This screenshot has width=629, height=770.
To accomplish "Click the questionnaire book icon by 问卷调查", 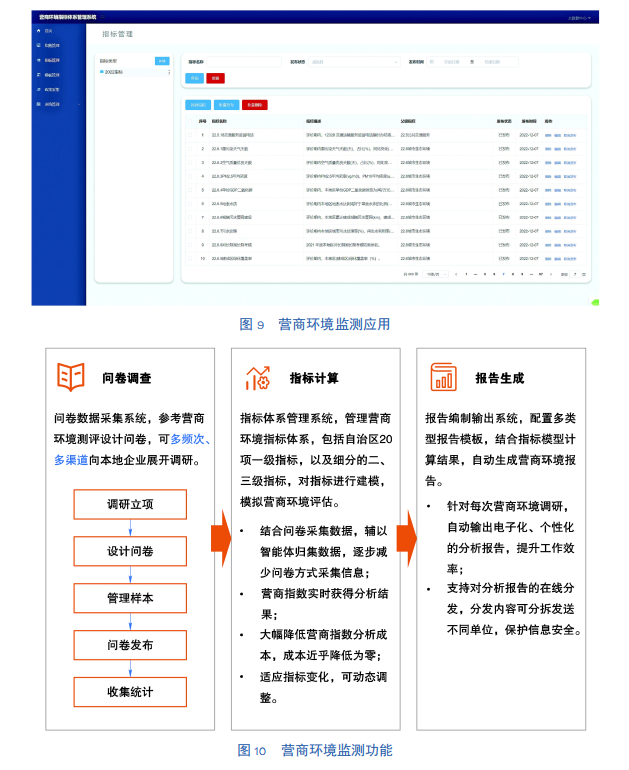I will (x=71, y=377).
